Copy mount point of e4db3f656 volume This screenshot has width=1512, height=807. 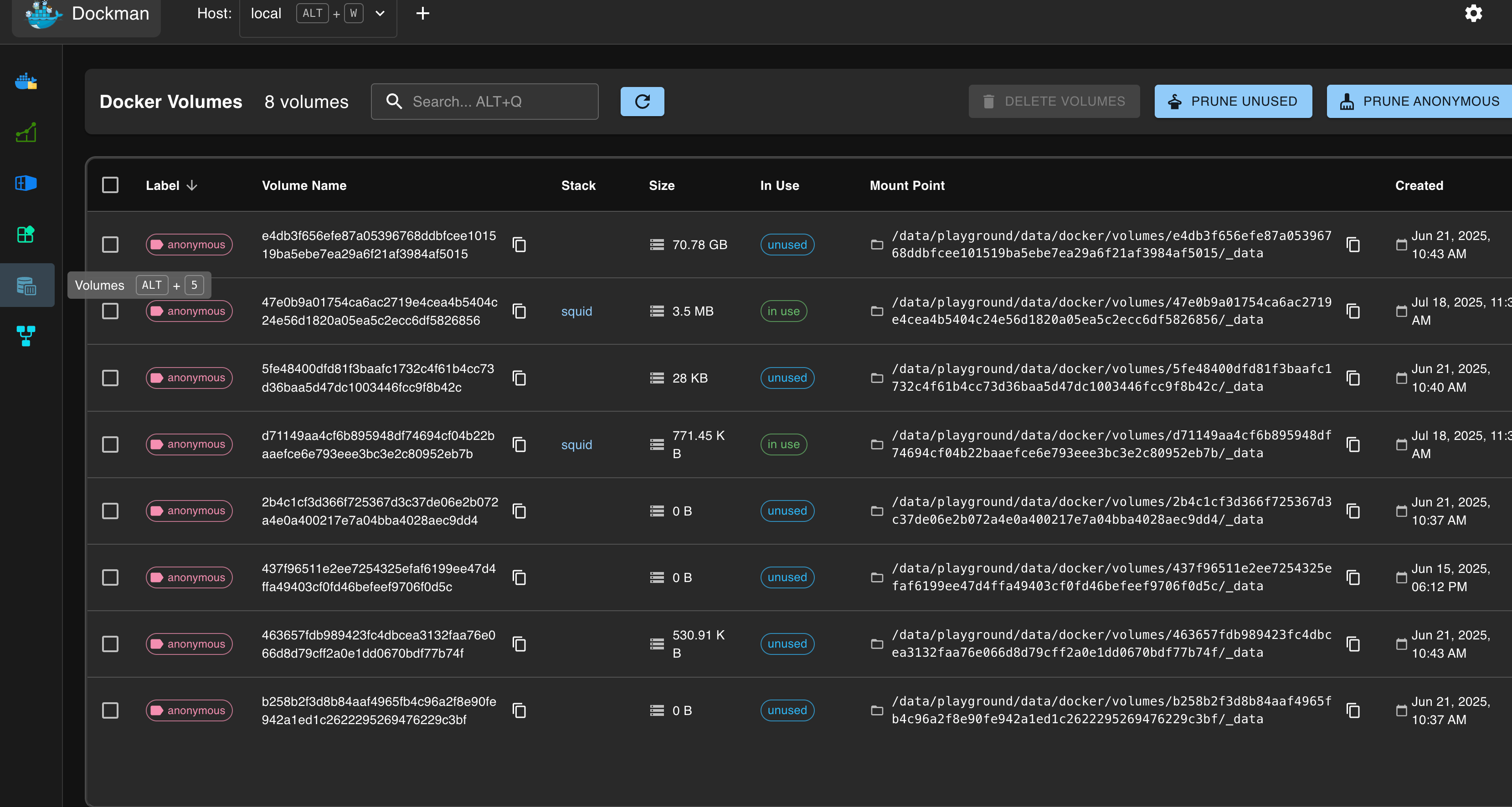[1353, 245]
